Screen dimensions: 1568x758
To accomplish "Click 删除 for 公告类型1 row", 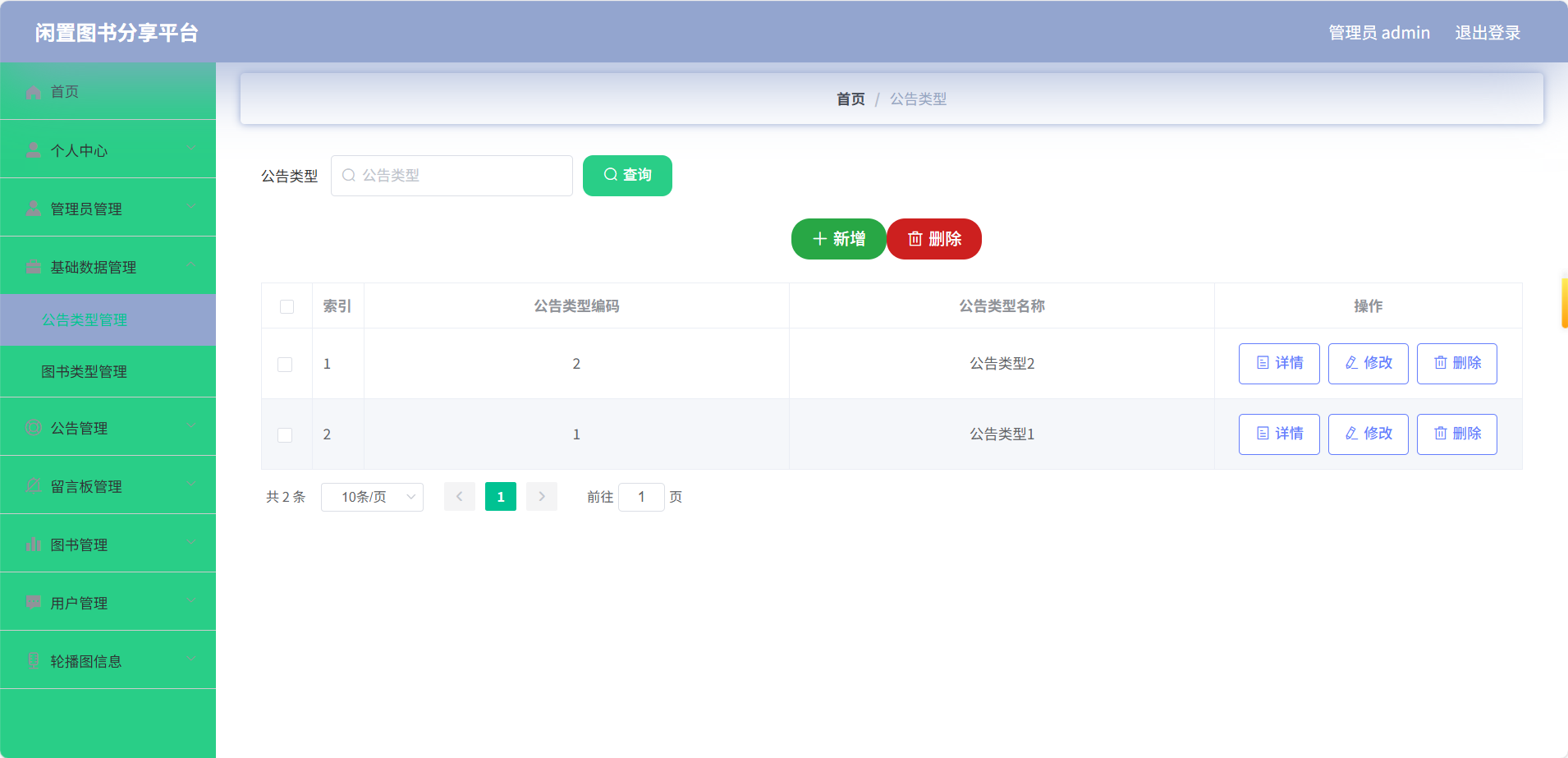I will click(x=1457, y=434).
